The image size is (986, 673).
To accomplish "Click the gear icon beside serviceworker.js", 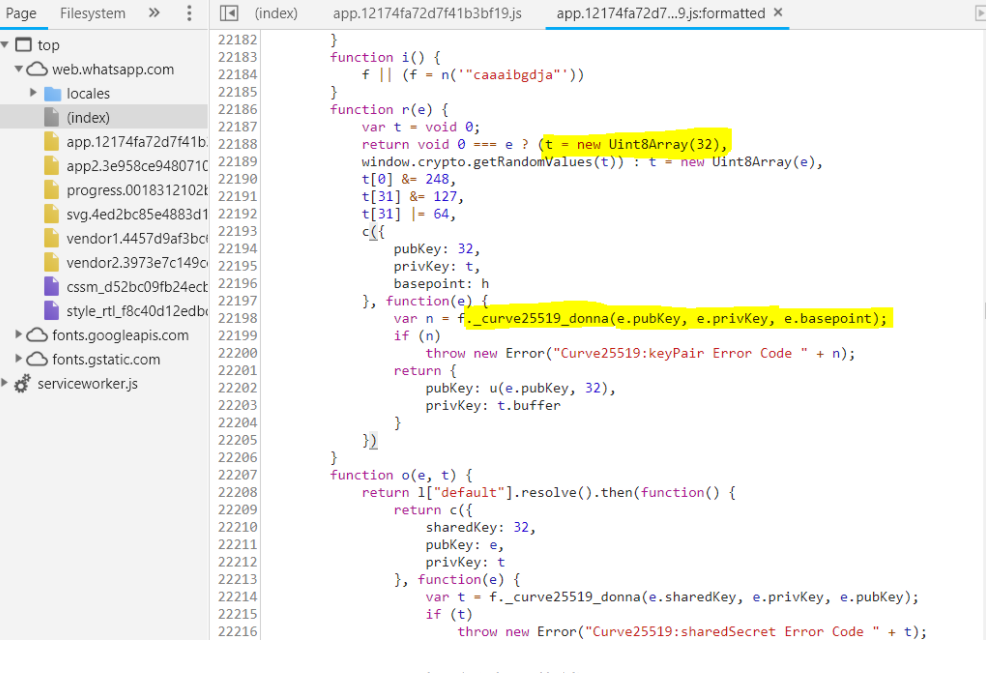I will coord(23,383).
